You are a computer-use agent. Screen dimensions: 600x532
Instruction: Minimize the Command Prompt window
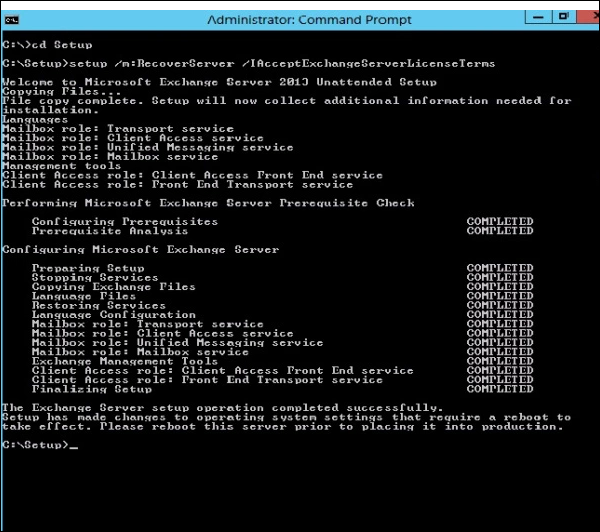(x=538, y=17)
